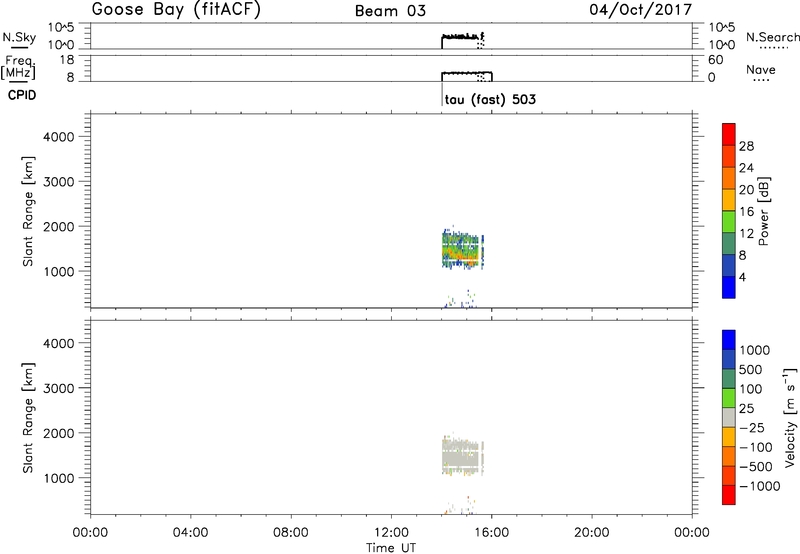This screenshot has height=554, width=800.
Task: Click the '1000' tick on power panel
Action: pyautogui.click(x=59, y=271)
